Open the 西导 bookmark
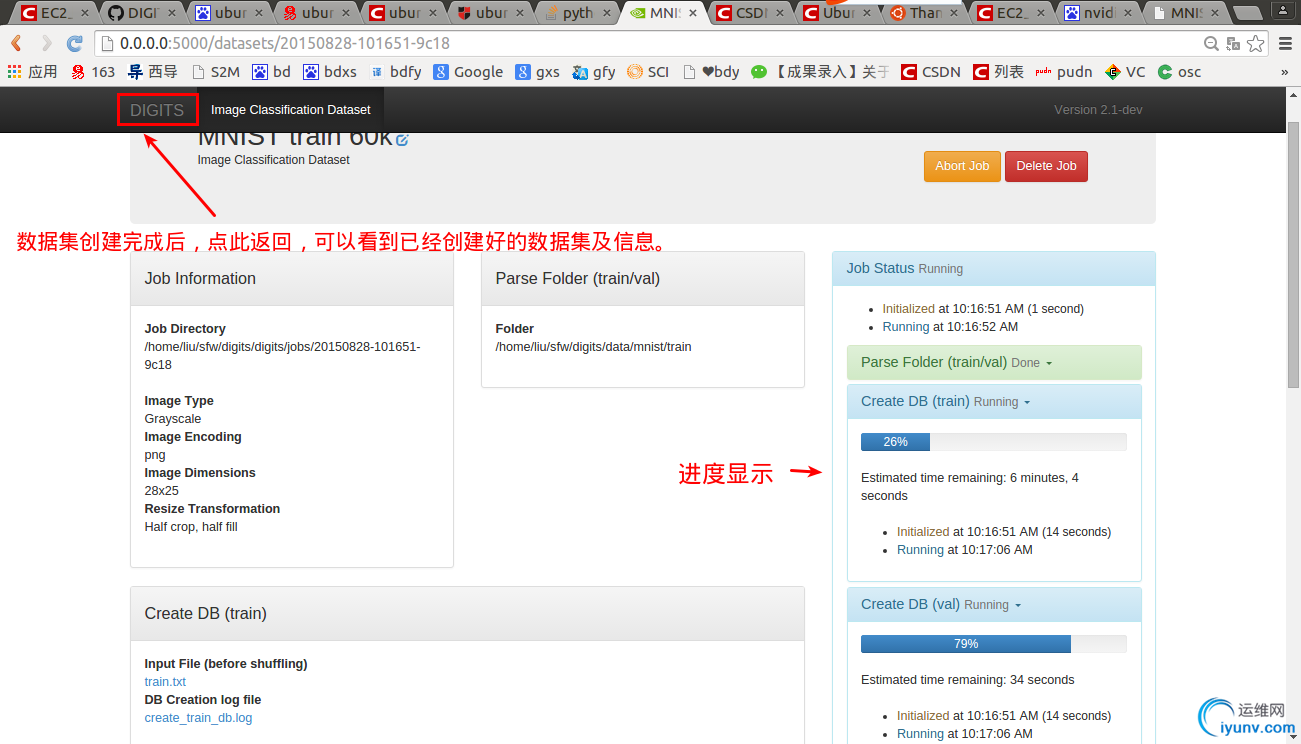Screen dimensions: 1301x744 point(152,72)
